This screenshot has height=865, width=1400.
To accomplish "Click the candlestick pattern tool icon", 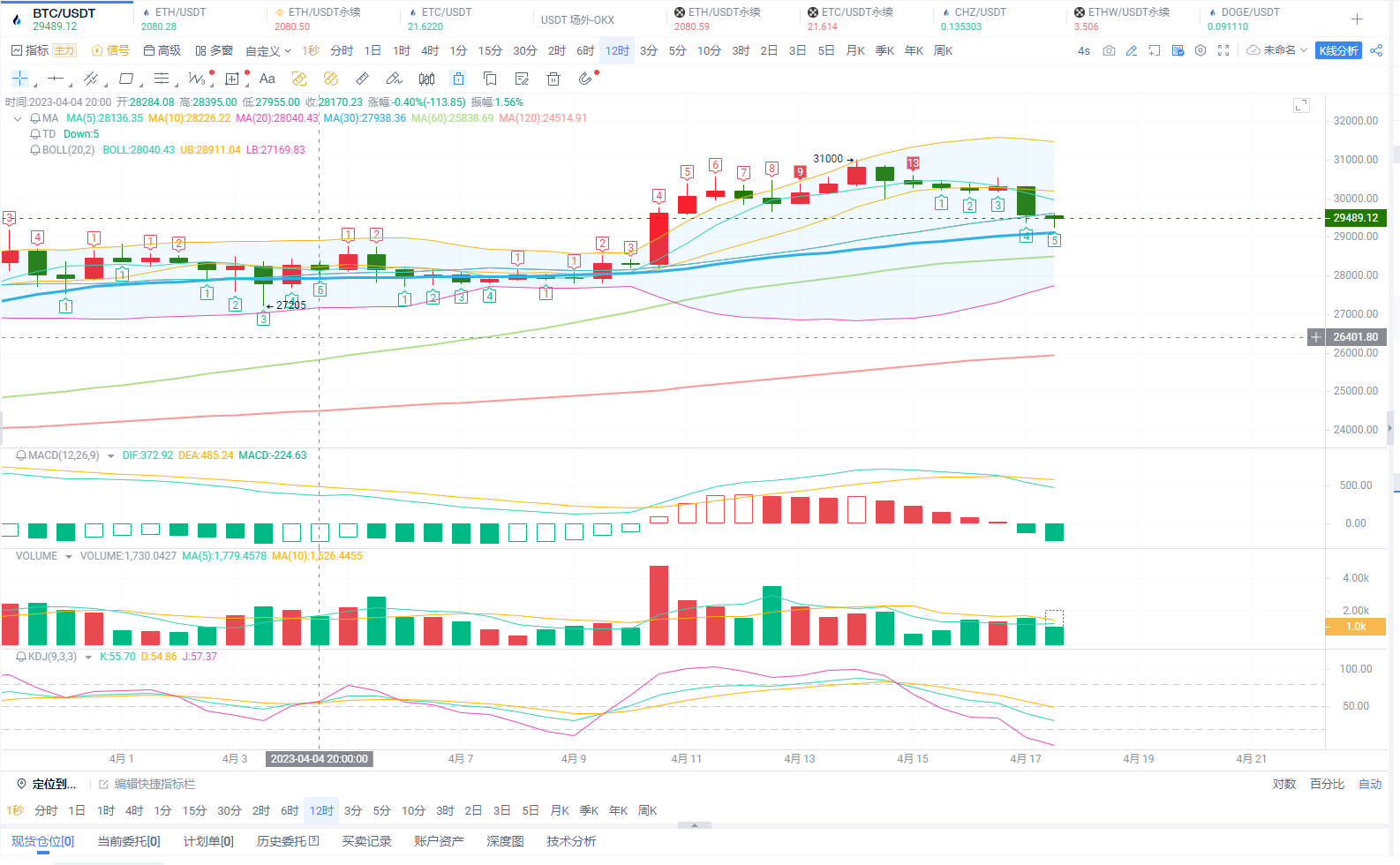I will [426, 79].
